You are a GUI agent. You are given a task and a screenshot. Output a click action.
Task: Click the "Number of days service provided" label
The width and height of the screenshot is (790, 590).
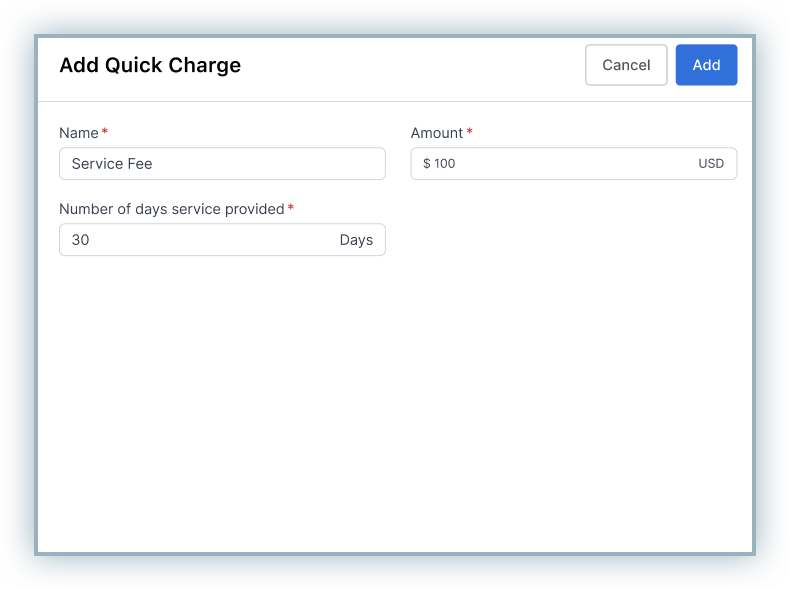pos(171,209)
